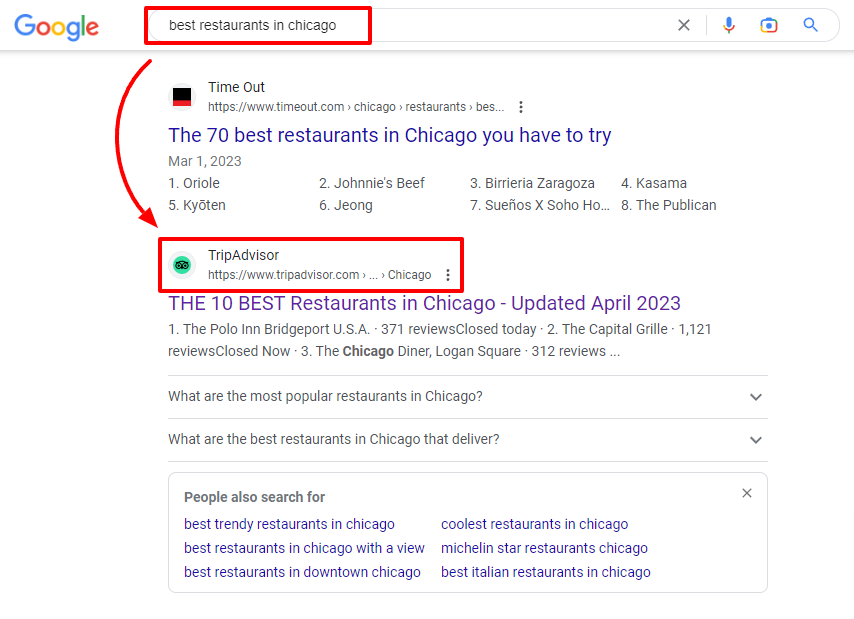854x619 pixels.
Task: Search 'coolest restaurants in chicago'
Action: 534,524
